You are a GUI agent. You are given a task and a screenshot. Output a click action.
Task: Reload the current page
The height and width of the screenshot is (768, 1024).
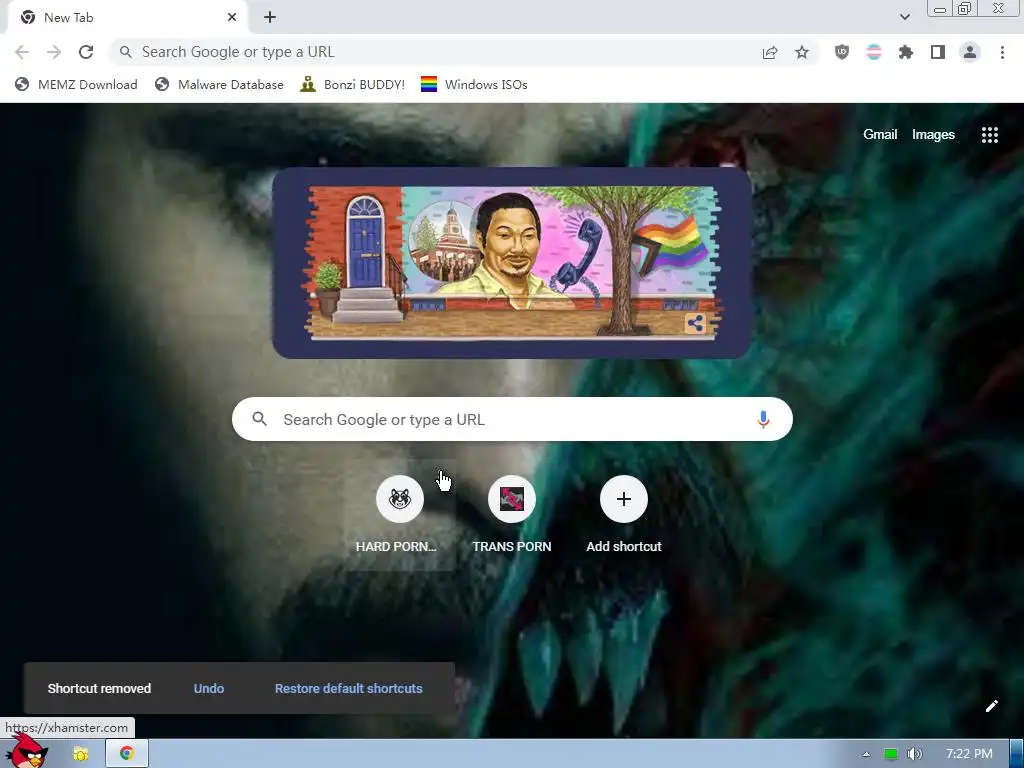(x=86, y=52)
